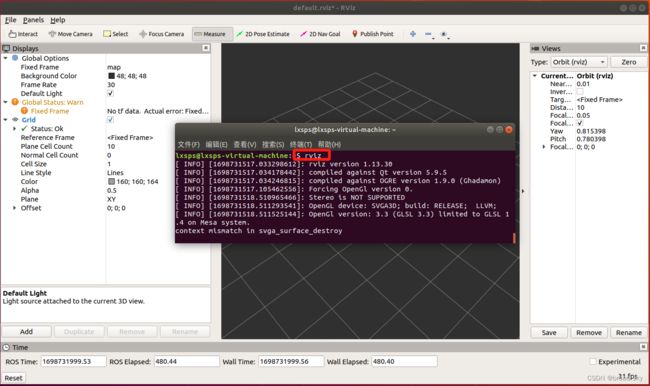Close the Time panel

643,347
